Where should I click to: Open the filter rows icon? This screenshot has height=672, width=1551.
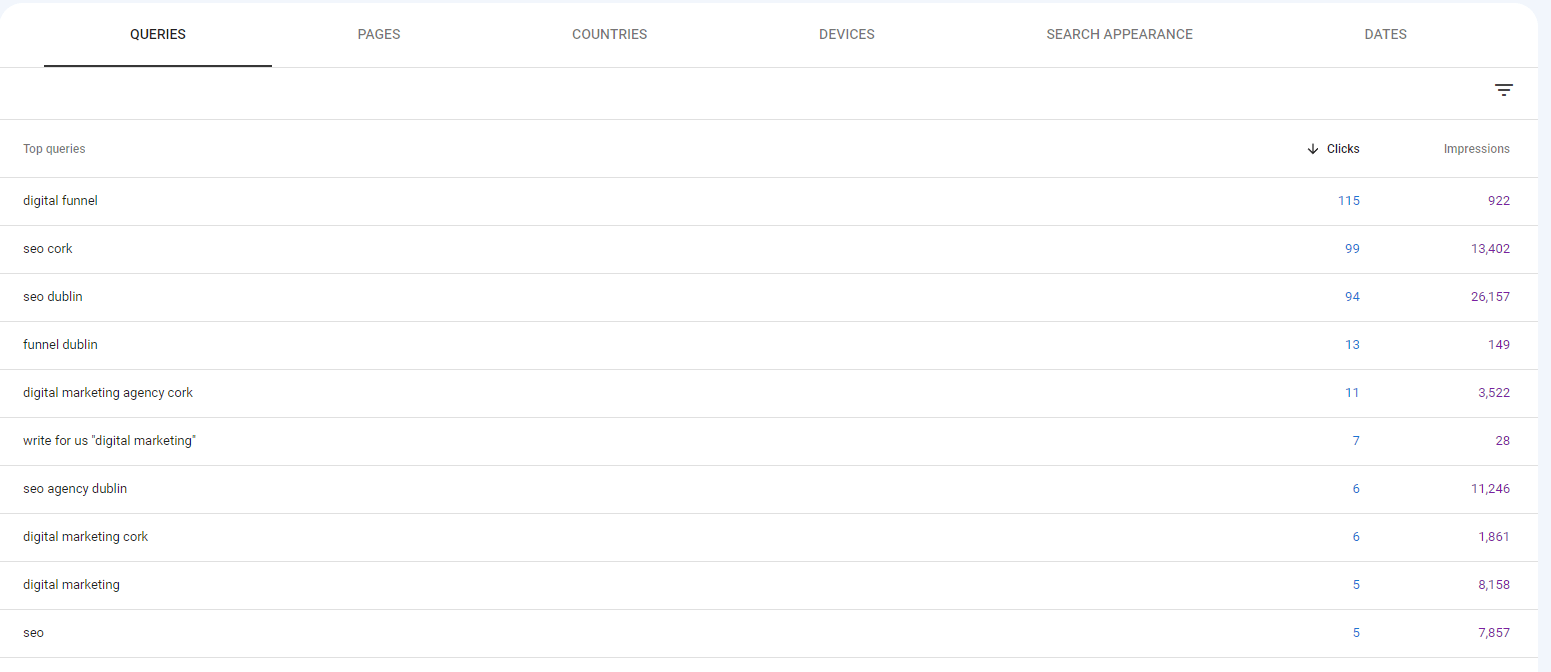pos(1503,90)
